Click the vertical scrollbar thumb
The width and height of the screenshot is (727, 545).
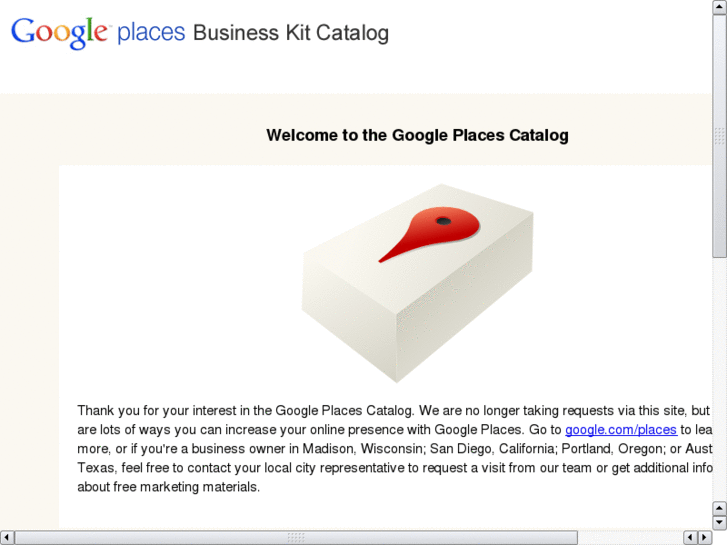(x=720, y=135)
